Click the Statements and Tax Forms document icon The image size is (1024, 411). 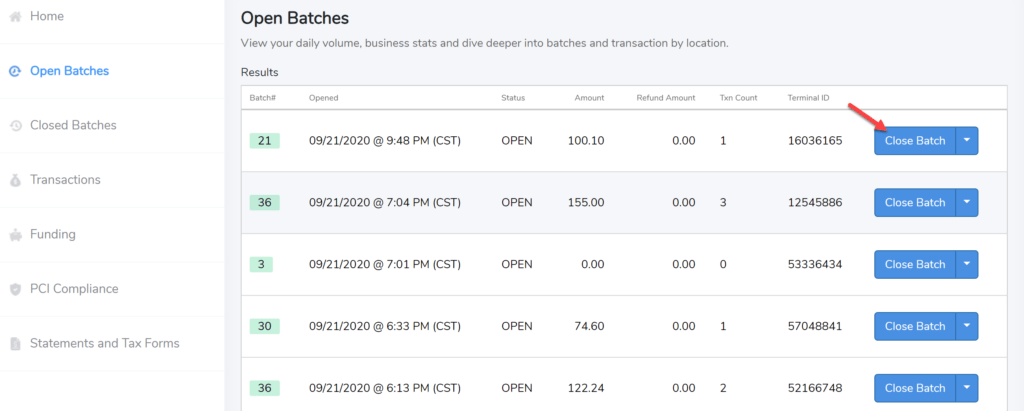coord(16,344)
